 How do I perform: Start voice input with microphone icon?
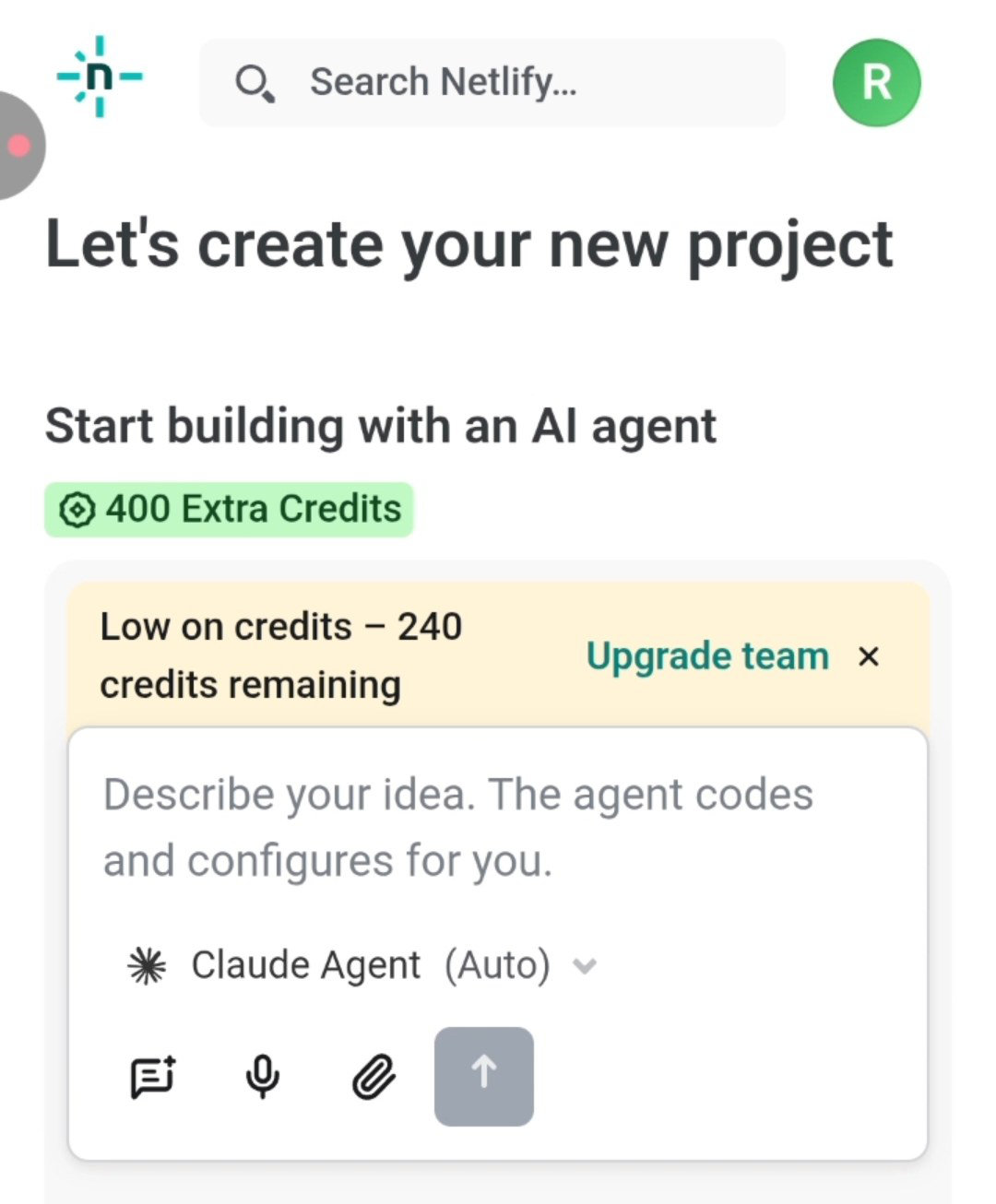pyautogui.click(x=263, y=1077)
